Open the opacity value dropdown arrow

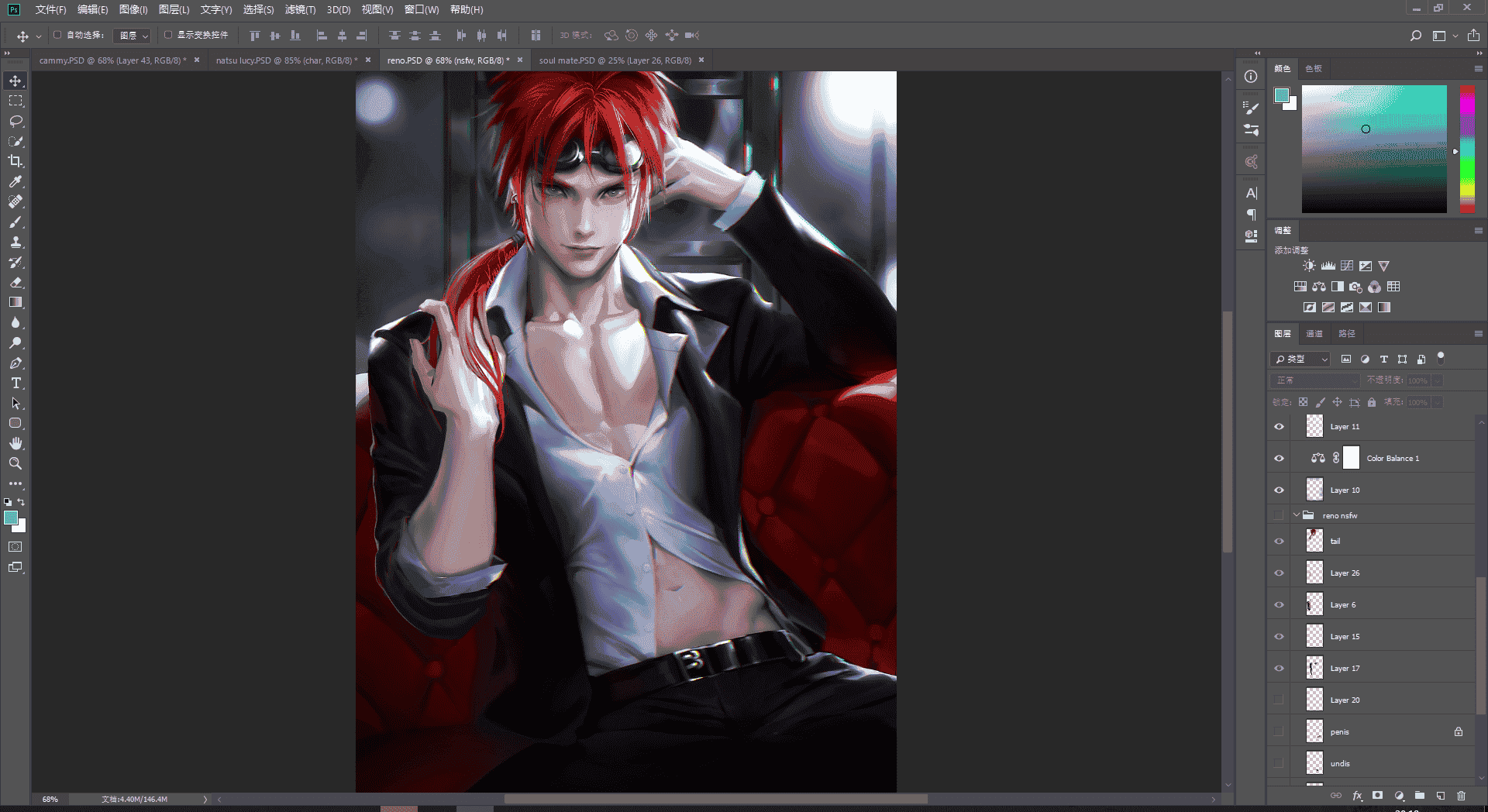click(1437, 380)
